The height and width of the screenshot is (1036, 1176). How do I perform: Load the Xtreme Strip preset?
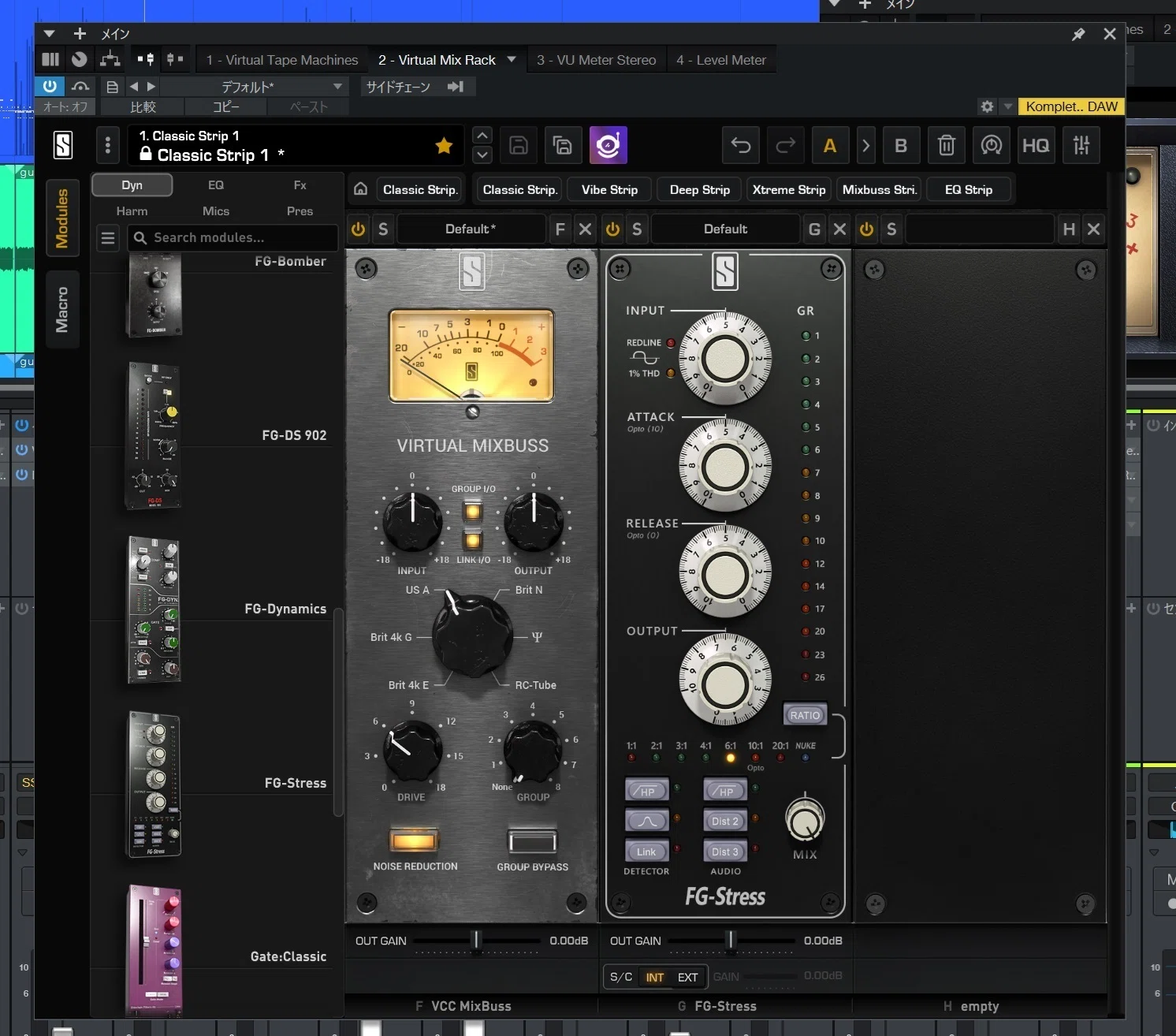click(x=789, y=189)
